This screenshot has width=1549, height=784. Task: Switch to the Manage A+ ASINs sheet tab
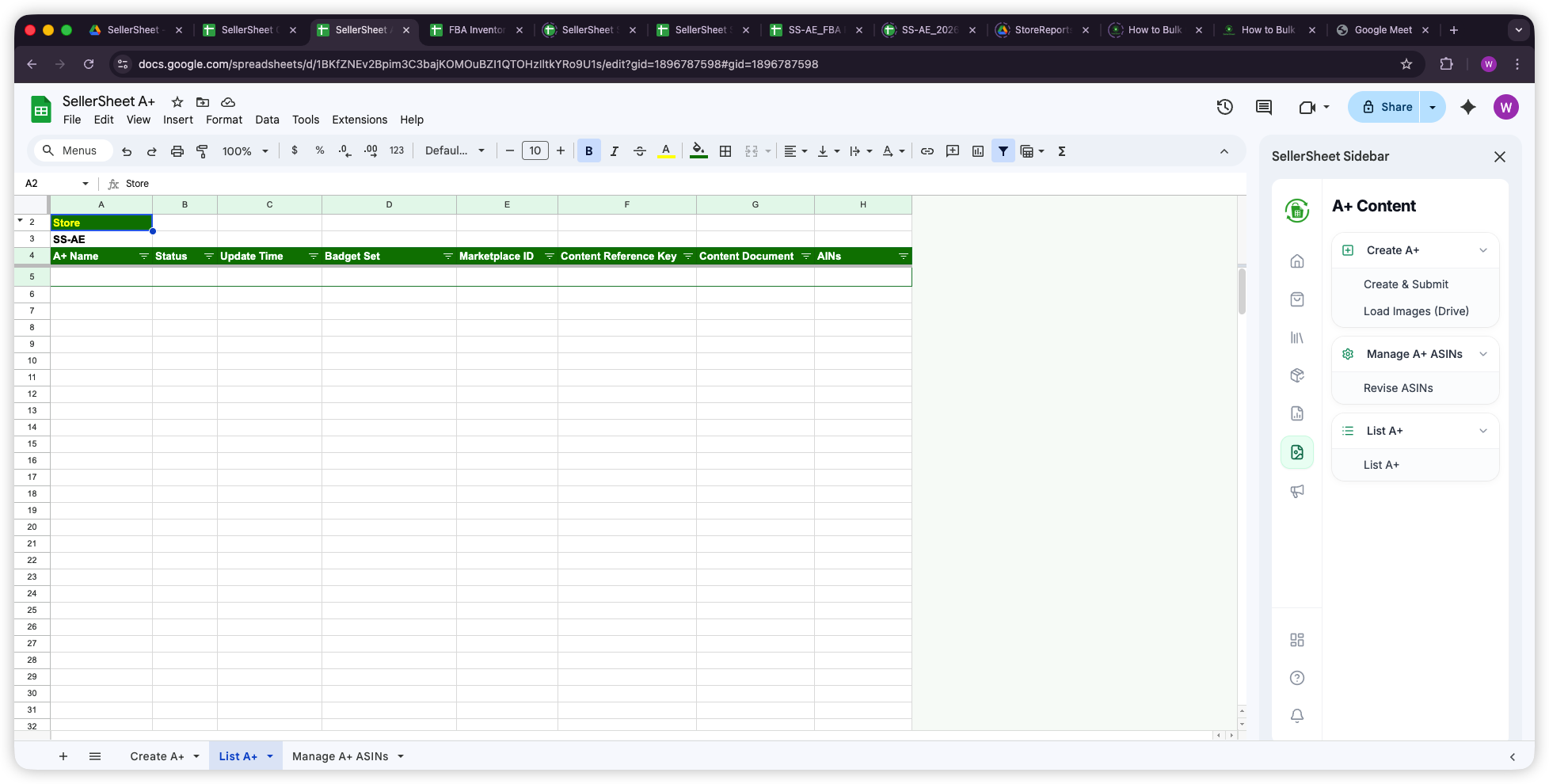tap(341, 755)
